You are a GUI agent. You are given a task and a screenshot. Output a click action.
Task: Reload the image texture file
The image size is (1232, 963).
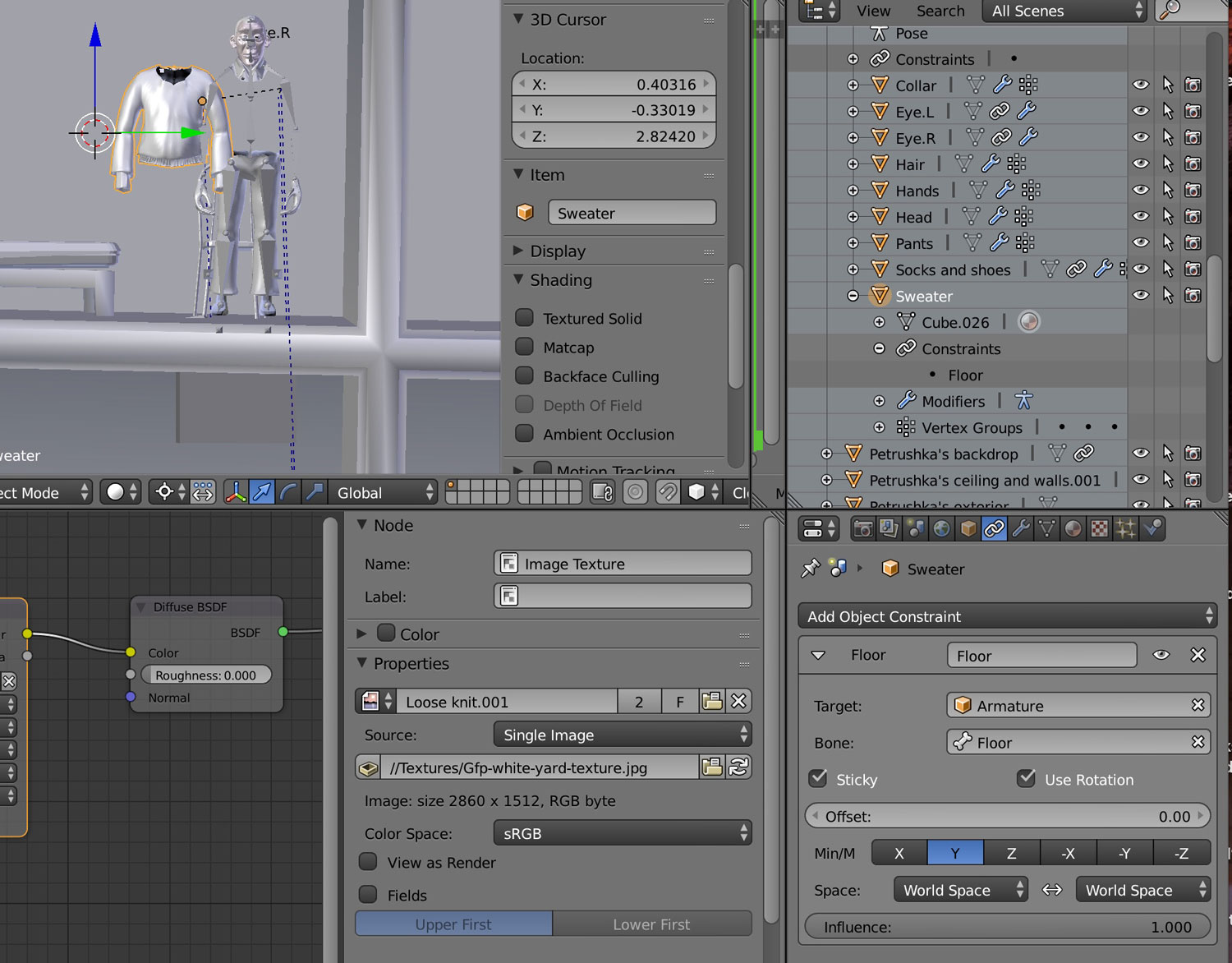tap(738, 767)
